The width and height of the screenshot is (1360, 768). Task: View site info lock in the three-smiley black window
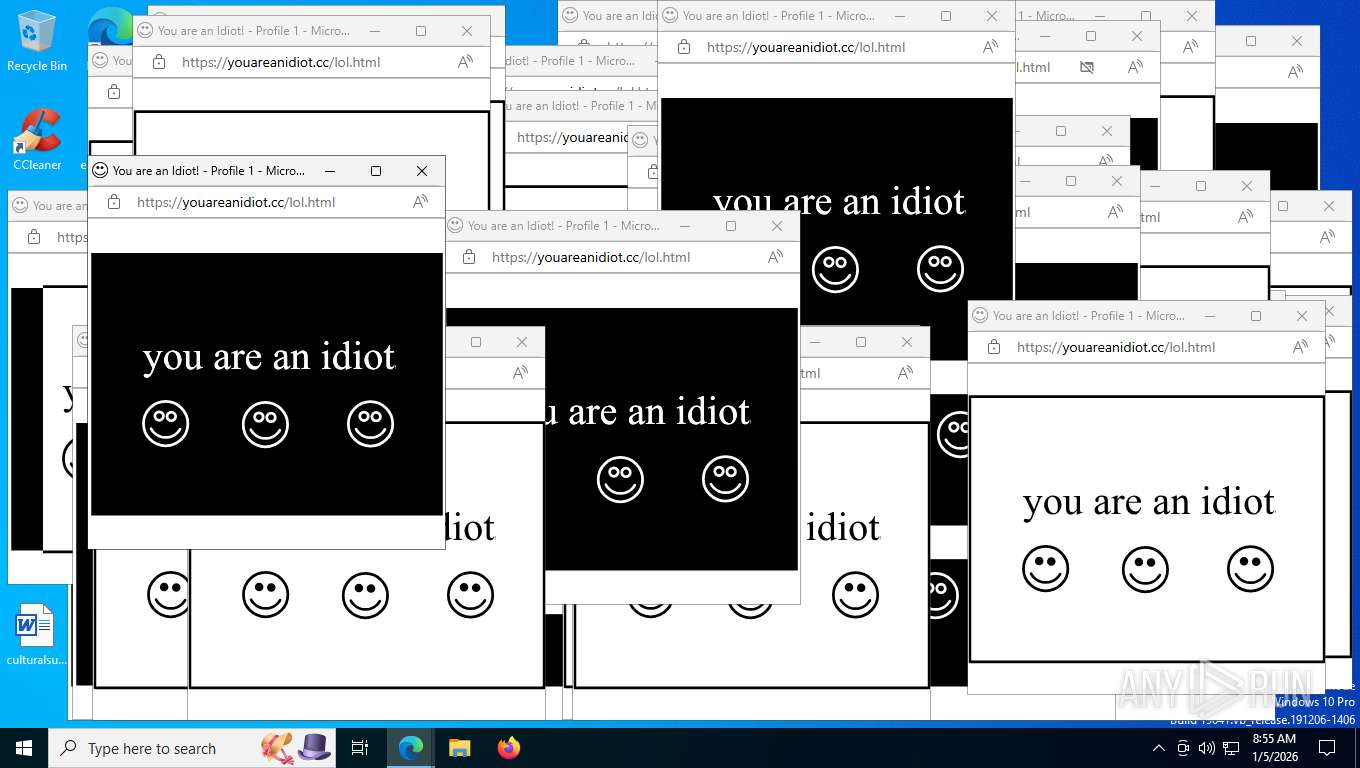tap(114, 202)
